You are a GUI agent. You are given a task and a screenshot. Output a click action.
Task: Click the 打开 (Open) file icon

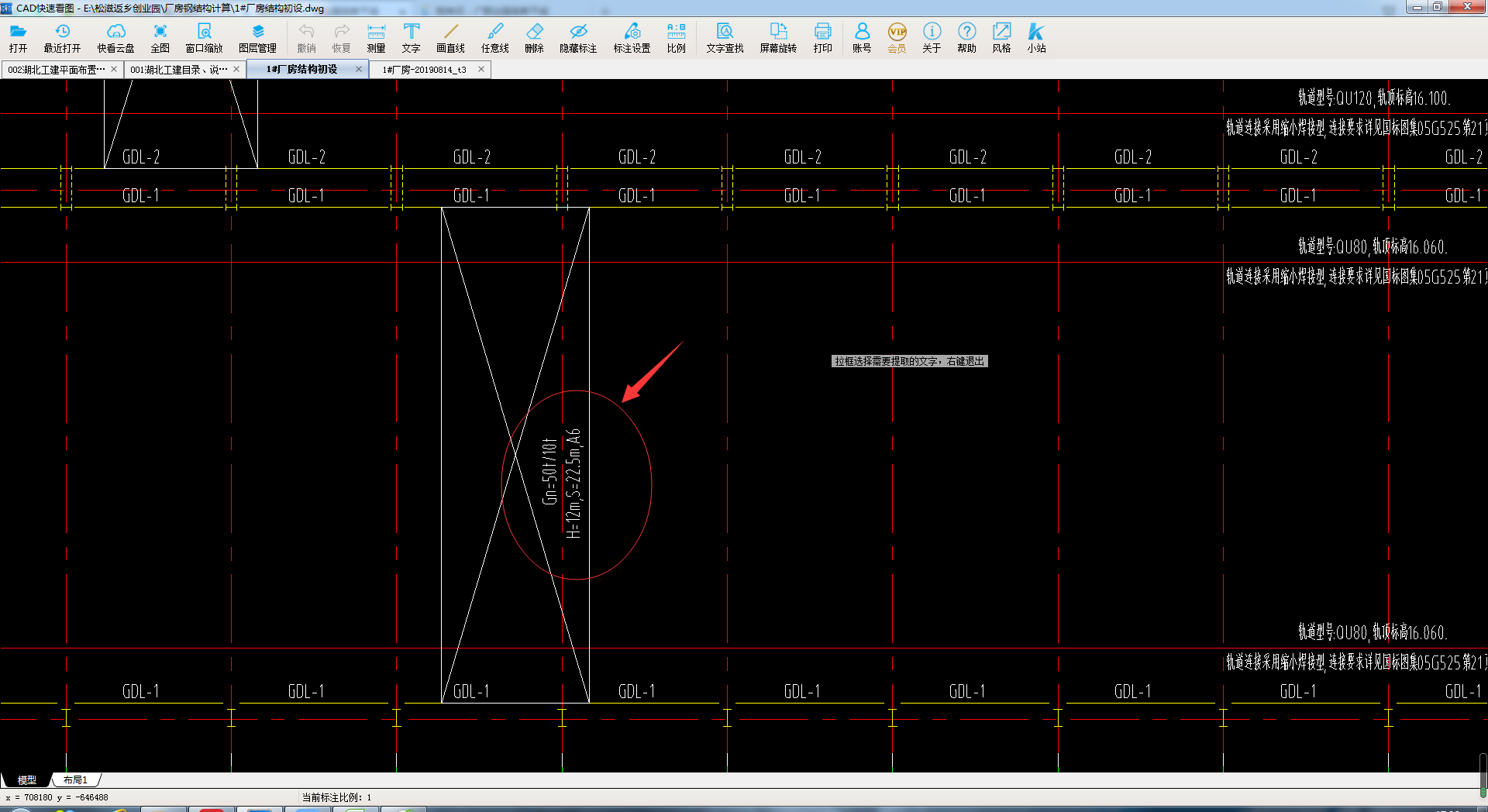[x=18, y=37]
